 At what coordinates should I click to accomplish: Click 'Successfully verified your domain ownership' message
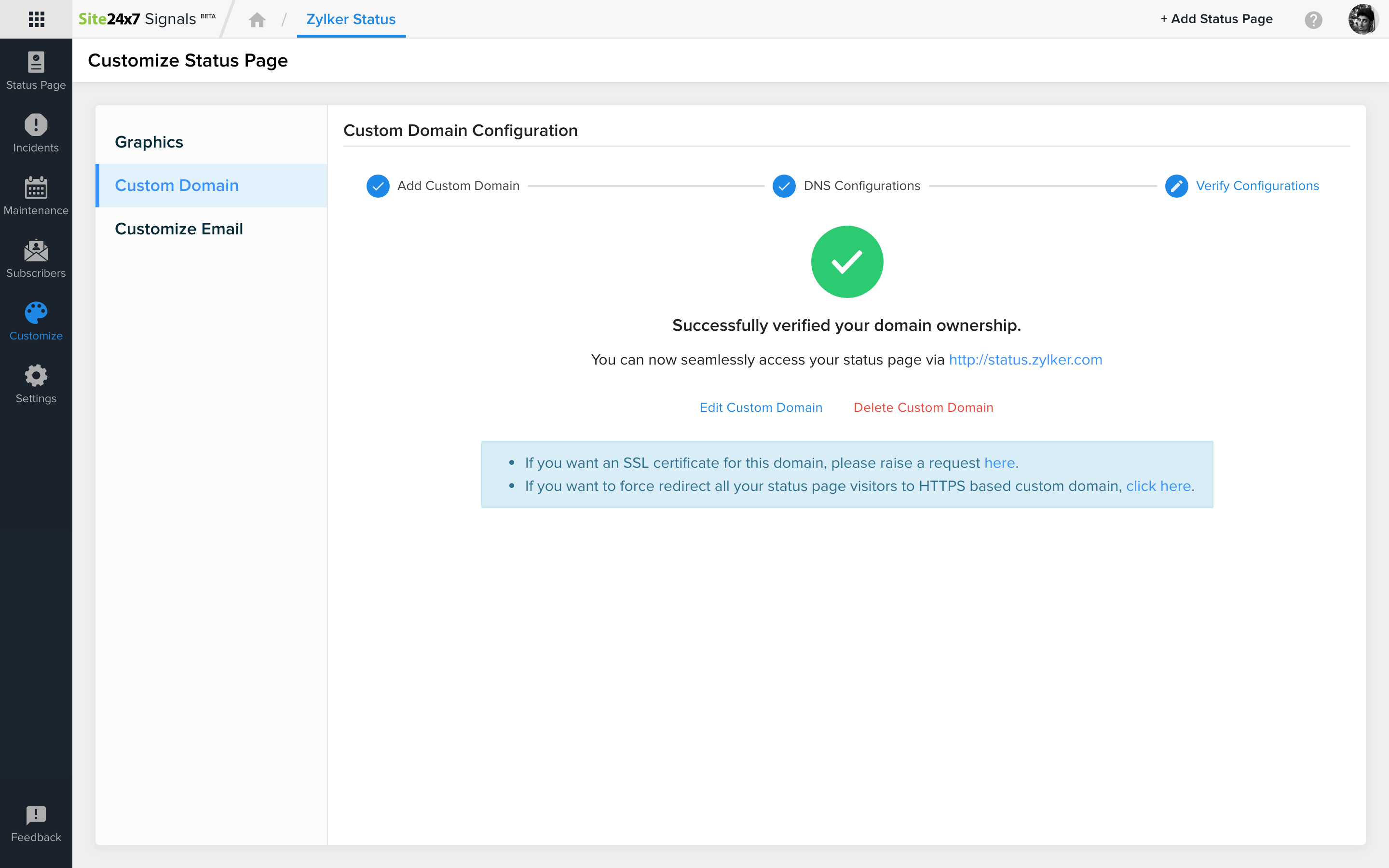pyautogui.click(x=846, y=325)
